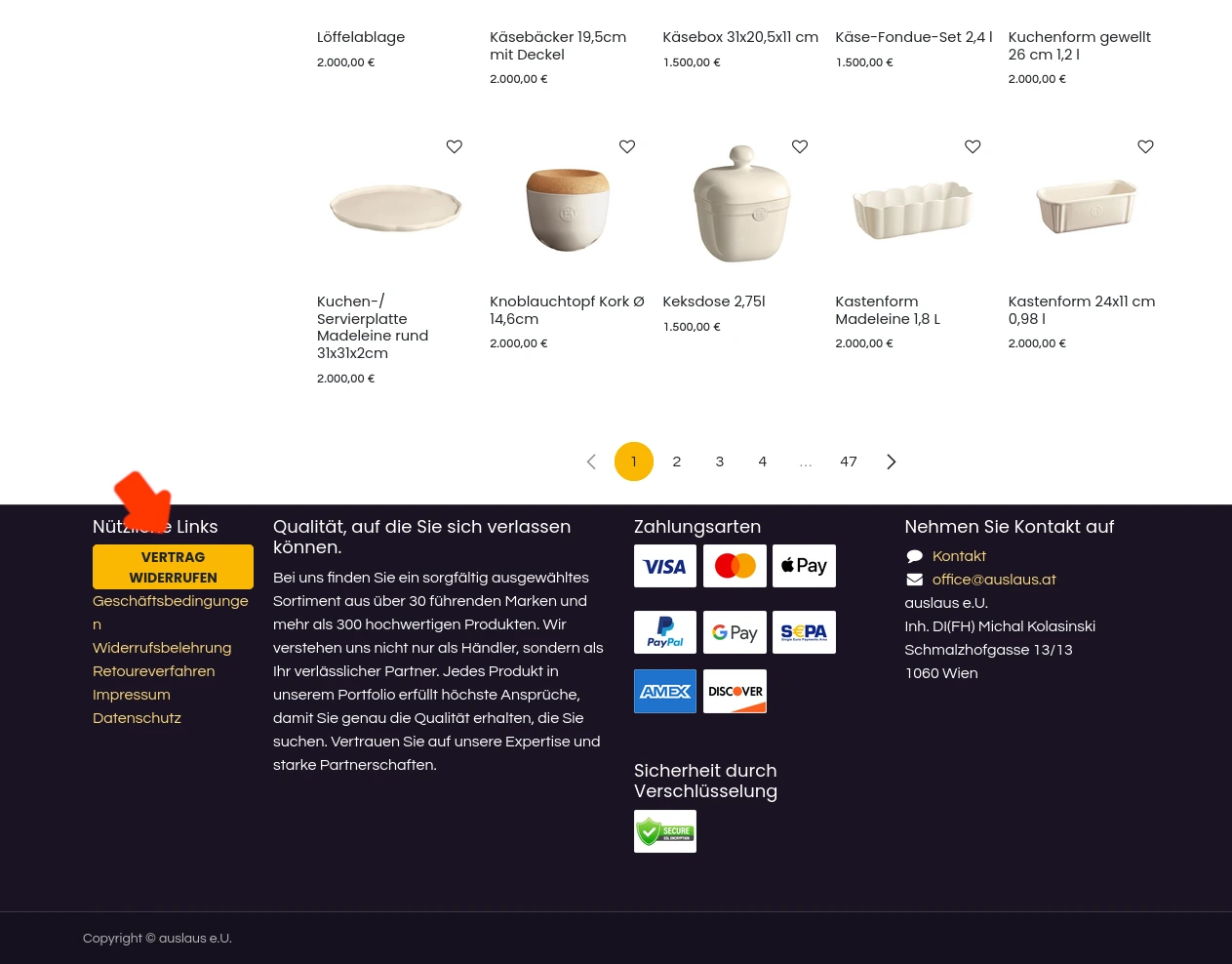Go to next page with right chevron
1232x964 pixels.
point(891,462)
